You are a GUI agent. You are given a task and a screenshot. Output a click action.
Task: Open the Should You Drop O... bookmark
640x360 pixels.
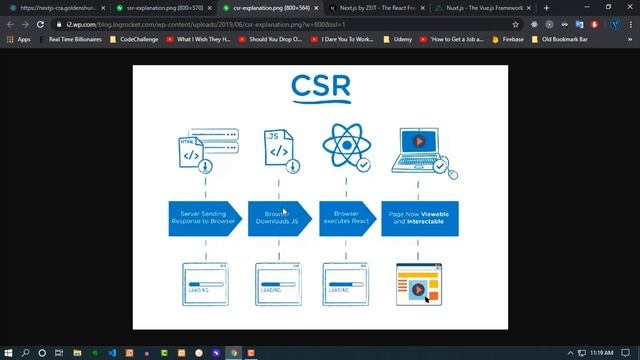coord(270,40)
